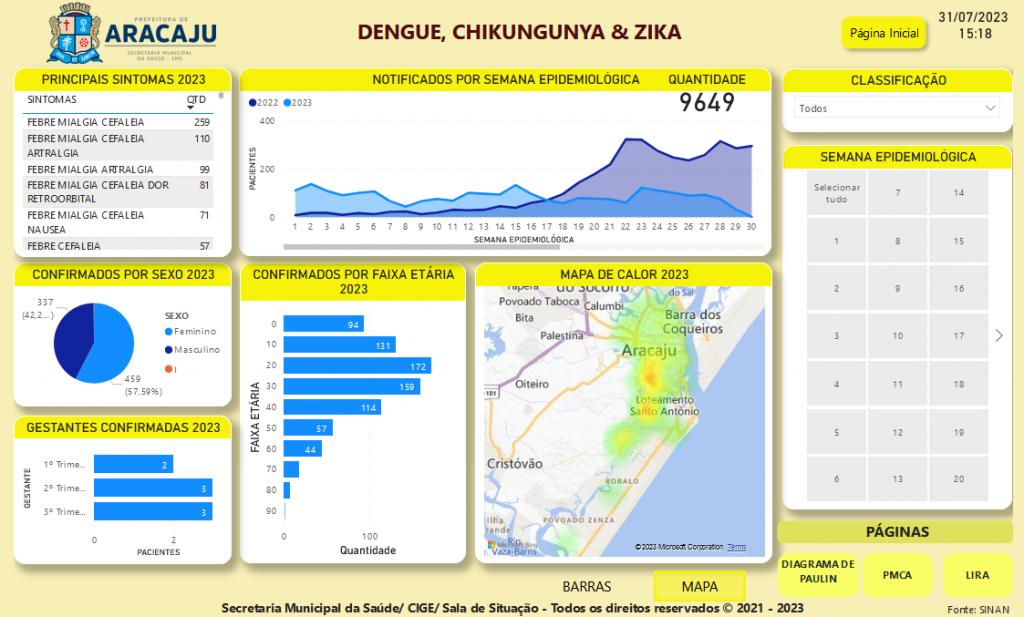1024x617 pixels.
Task: Click the Aracaju prefecture logo
Action: pyautogui.click(x=131, y=33)
